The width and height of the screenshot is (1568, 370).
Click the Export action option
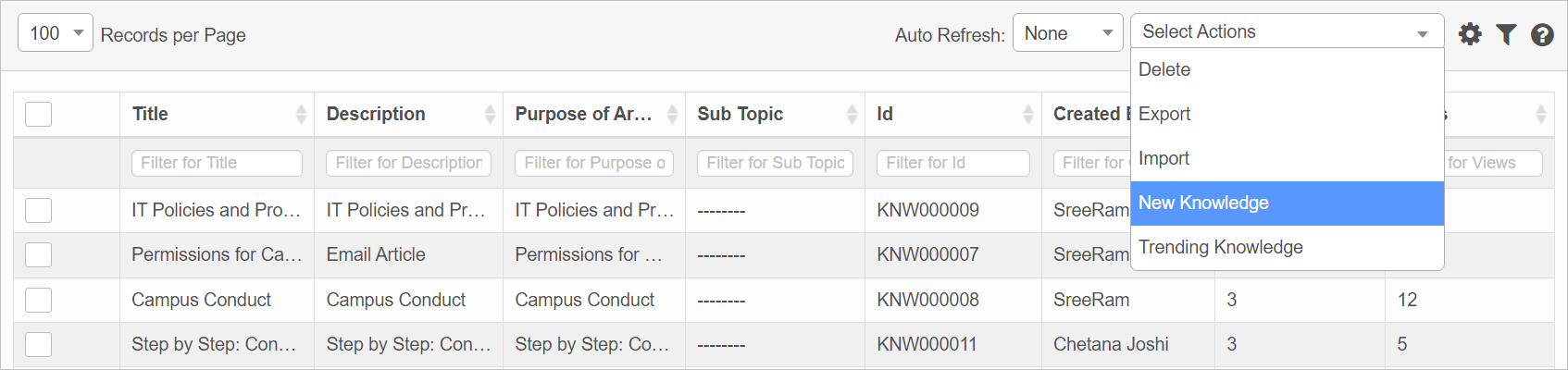coord(1164,114)
